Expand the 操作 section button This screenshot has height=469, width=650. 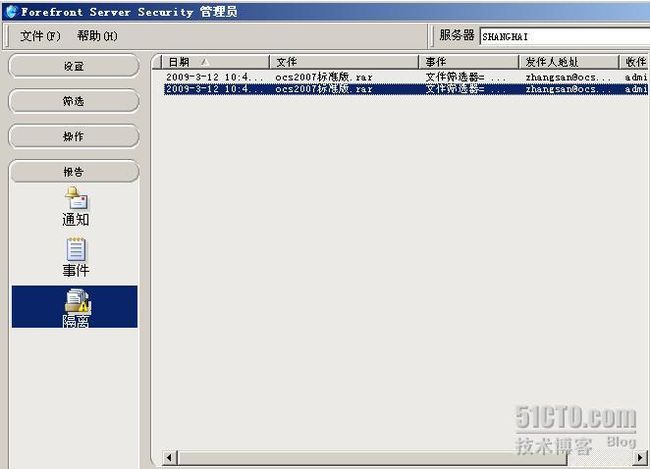tap(74, 136)
